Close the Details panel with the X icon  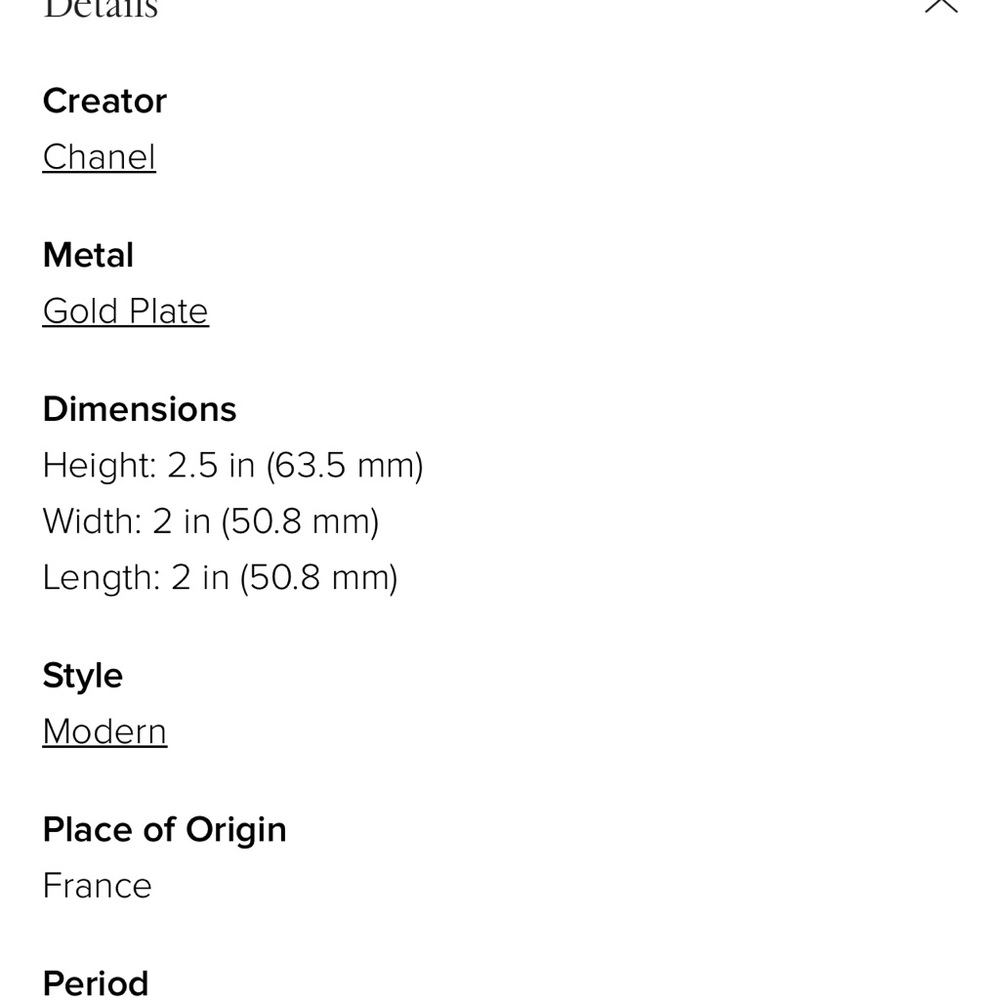(x=941, y=4)
